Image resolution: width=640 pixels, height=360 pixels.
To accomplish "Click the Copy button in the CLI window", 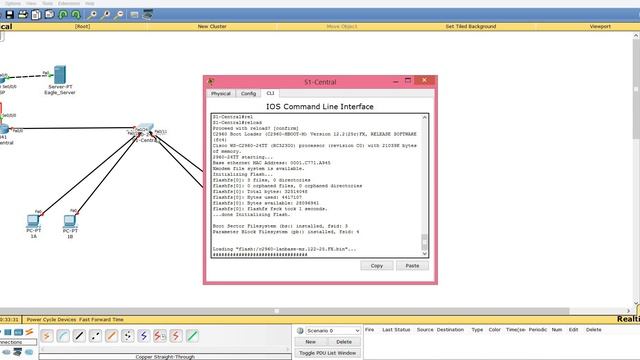I will coord(377,266).
